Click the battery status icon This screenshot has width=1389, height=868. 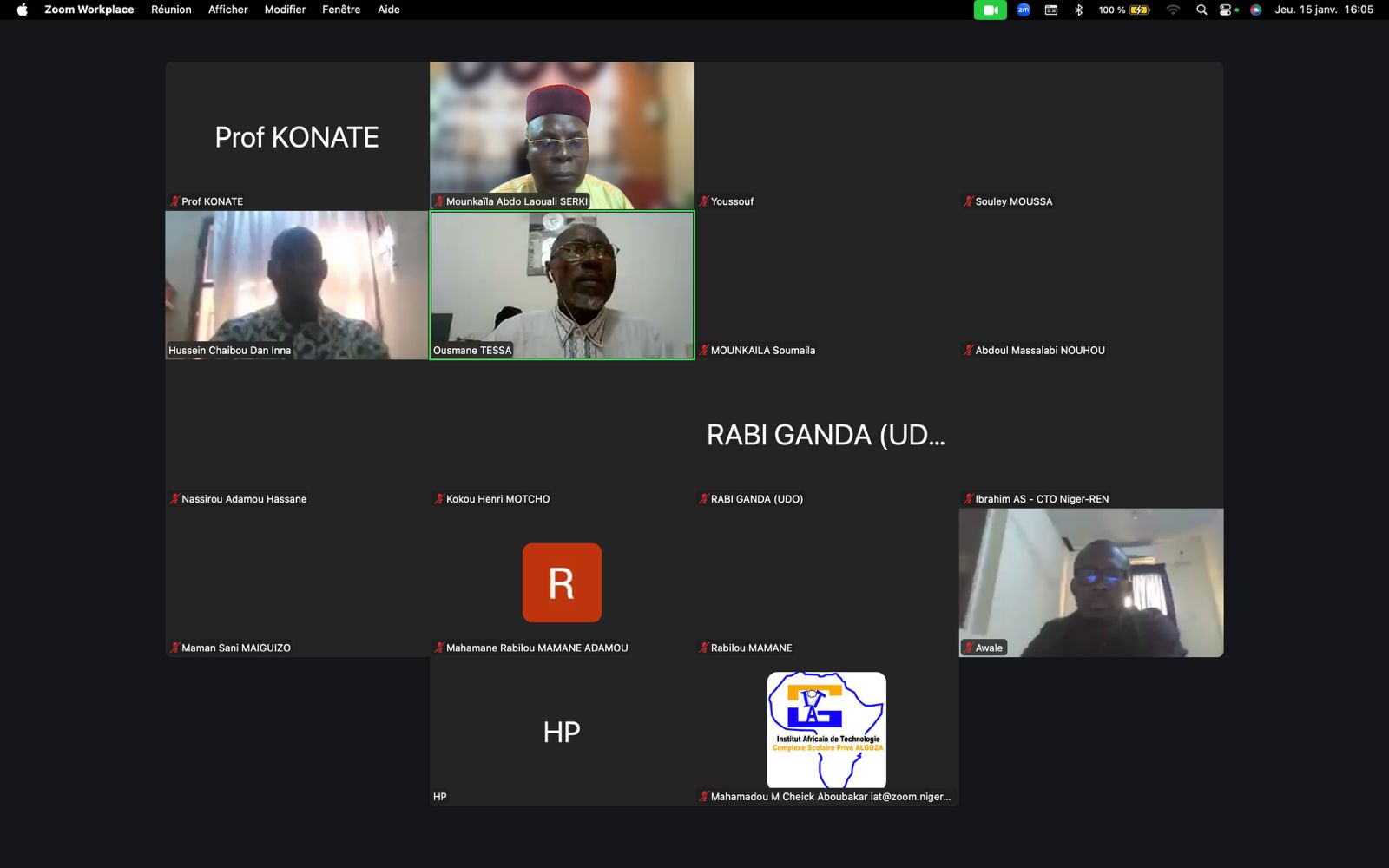tap(1139, 10)
